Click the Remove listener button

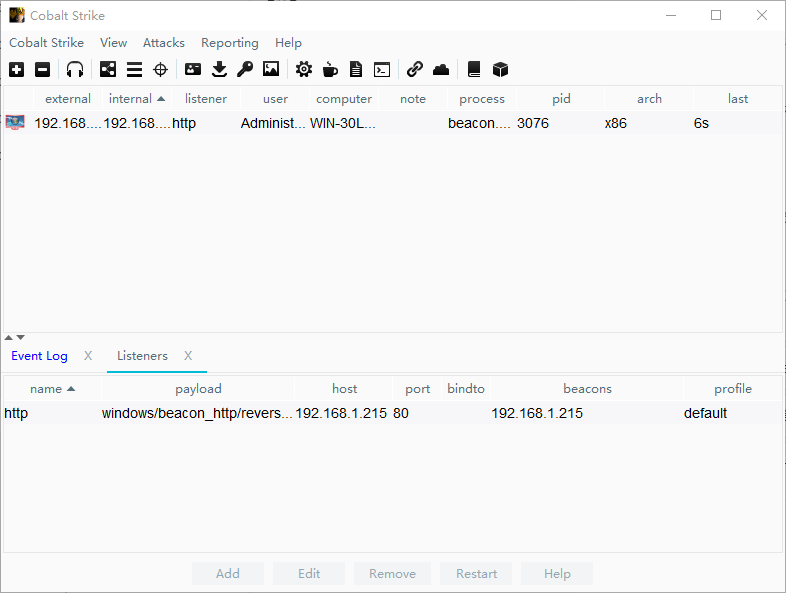[x=392, y=573]
